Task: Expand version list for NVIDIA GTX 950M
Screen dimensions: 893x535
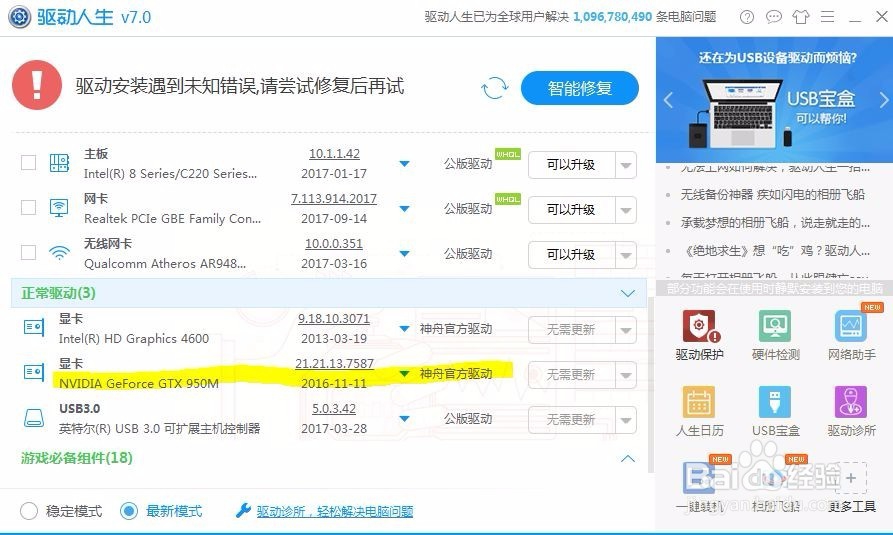Action: pos(404,374)
